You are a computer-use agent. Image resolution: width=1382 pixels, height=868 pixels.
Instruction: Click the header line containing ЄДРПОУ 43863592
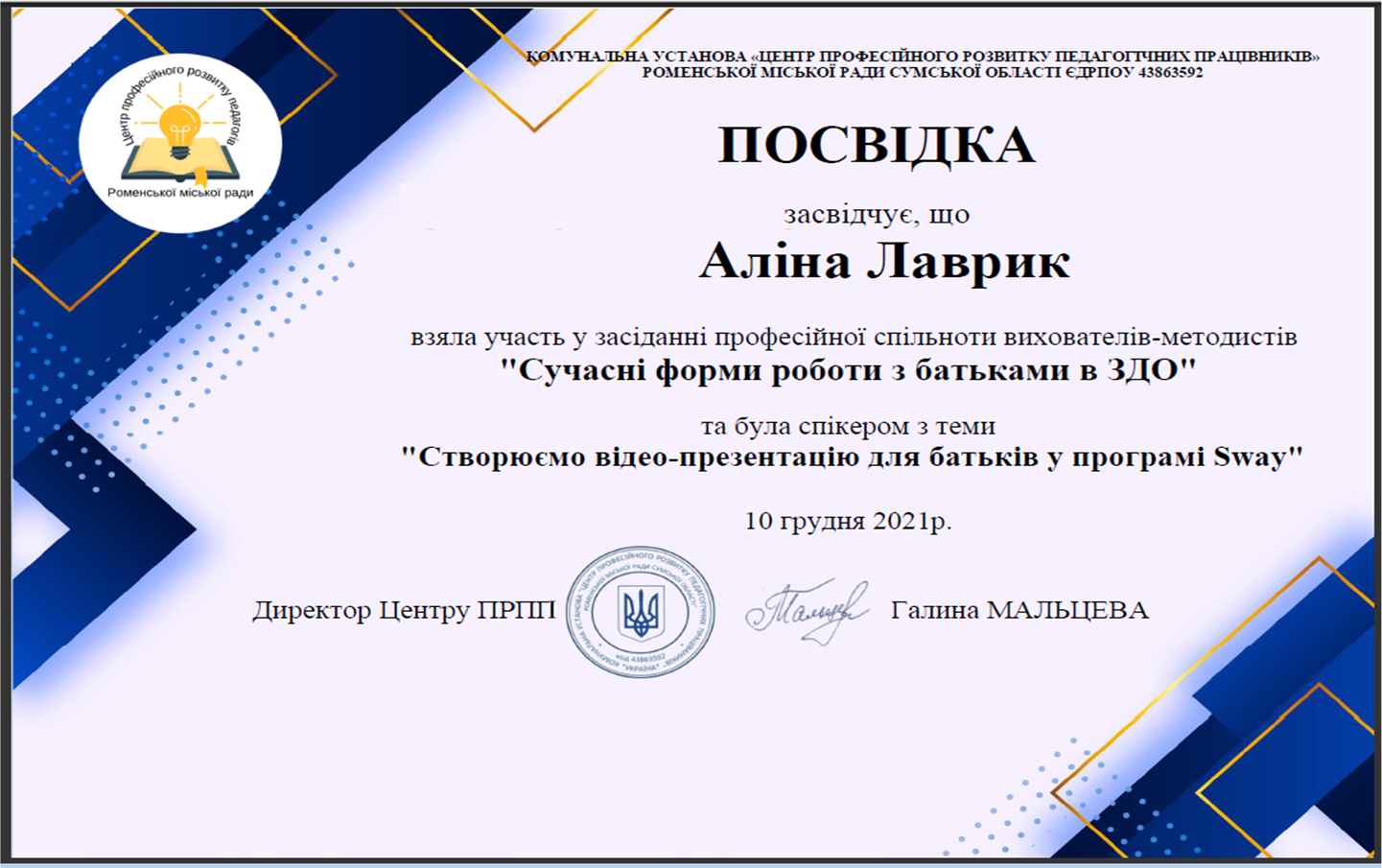pyautogui.click(x=922, y=72)
